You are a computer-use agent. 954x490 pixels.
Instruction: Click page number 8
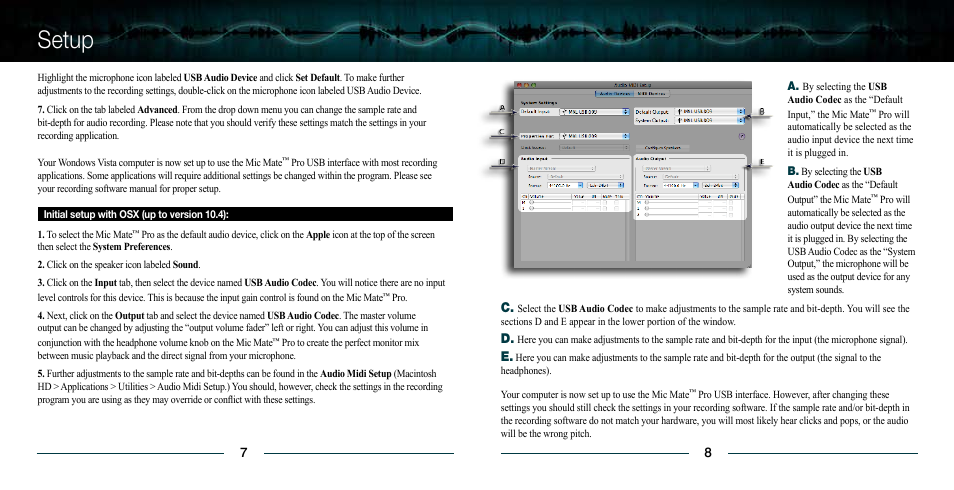(708, 452)
